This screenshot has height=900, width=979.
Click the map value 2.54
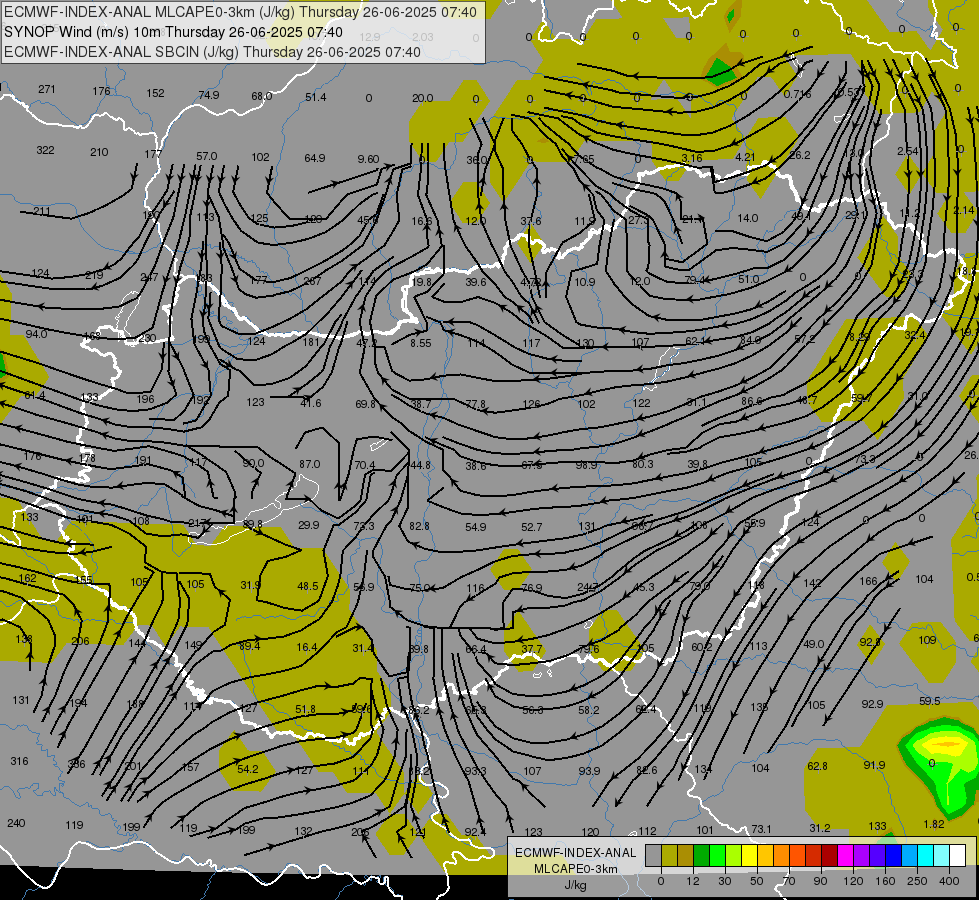pos(908,151)
